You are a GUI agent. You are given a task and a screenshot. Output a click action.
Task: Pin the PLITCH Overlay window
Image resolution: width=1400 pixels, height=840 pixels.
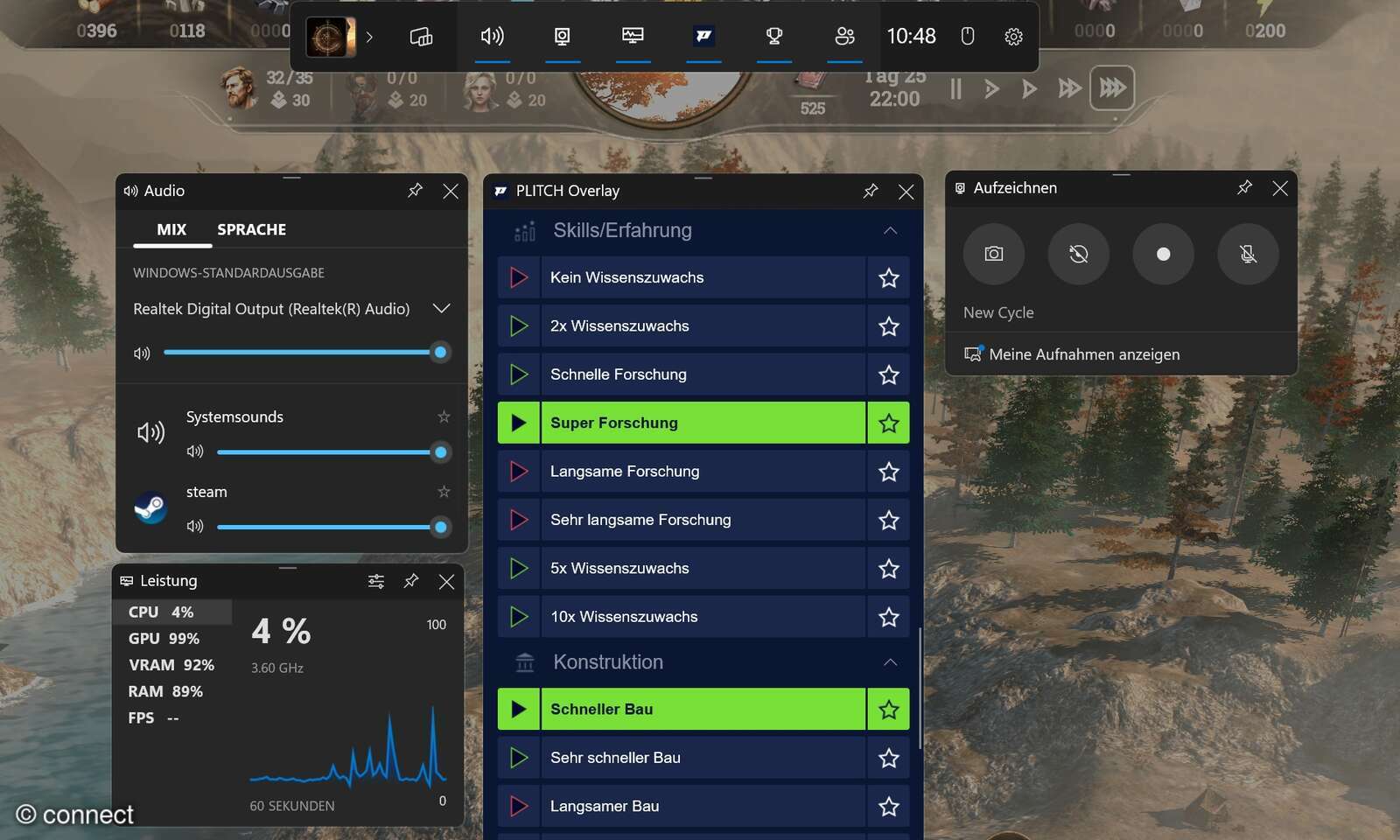[x=871, y=191]
